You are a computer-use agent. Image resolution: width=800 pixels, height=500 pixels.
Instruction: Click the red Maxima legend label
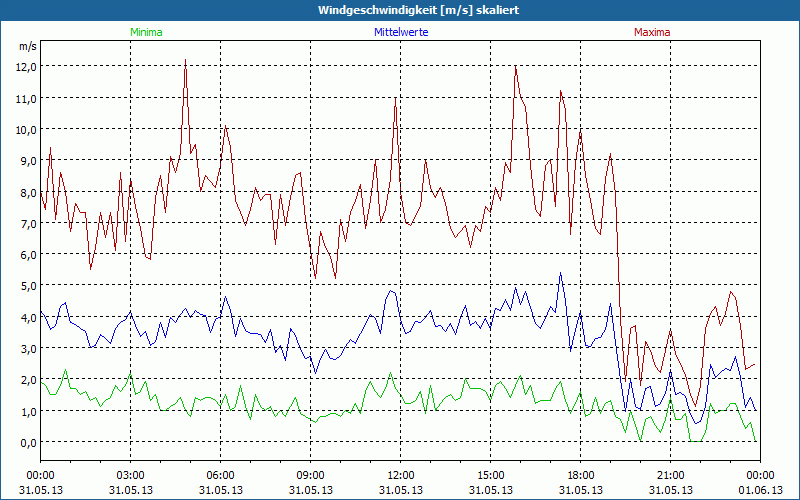click(x=652, y=32)
